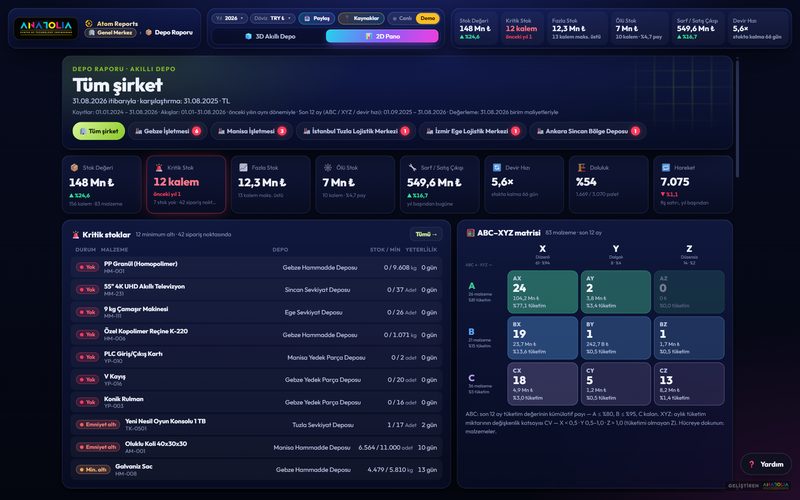800x500 pixels.
Task: Click the red alert badge on Ankara Sincan chip
Action: pyautogui.click(x=635, y=131)
